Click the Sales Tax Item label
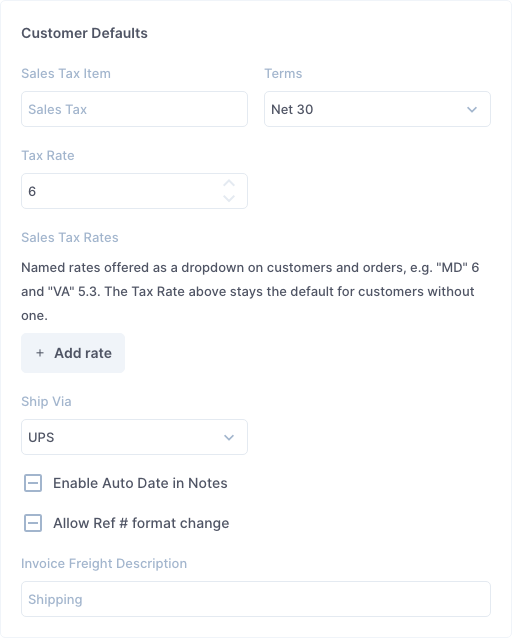The height and width of the screenshot is (638, 512). coord(66,74)
